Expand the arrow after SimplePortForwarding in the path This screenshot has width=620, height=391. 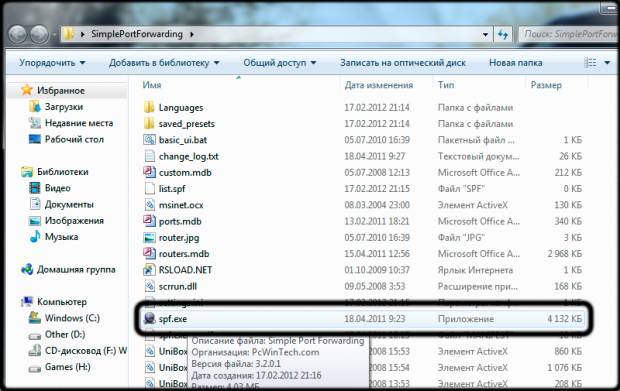tap(192, 34)
